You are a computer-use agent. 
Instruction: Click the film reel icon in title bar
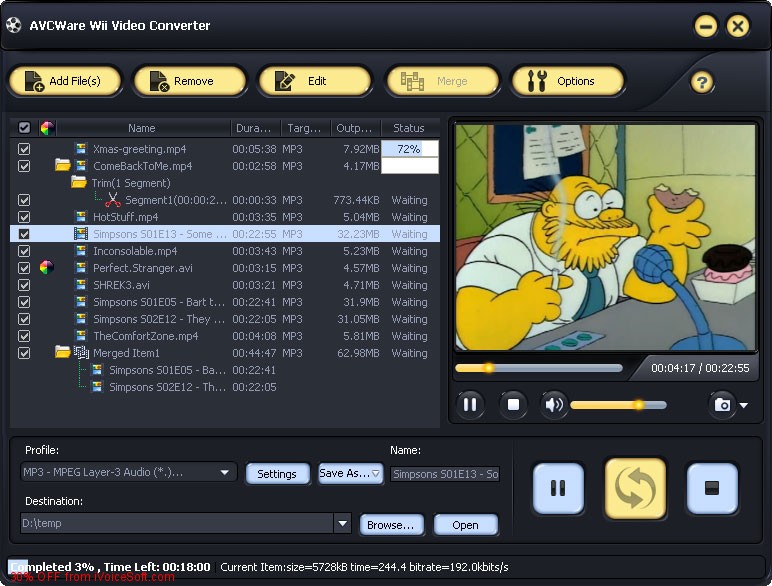coord(14,25)
